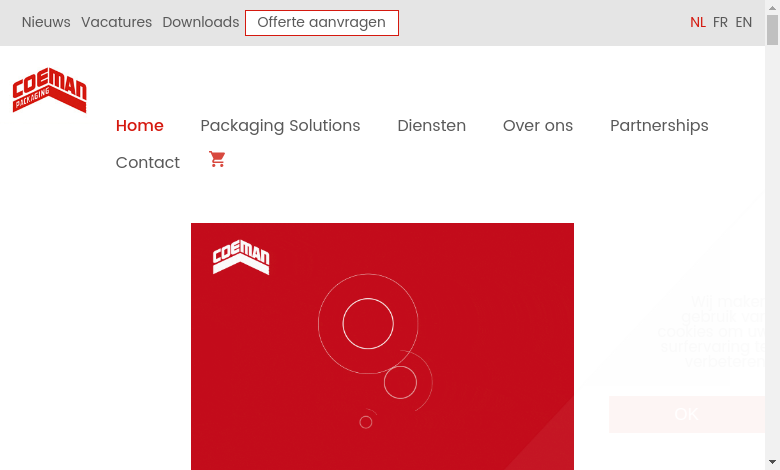The image size is (780, 470).
Task: Open the Partnerships menu item
Action: pos(659,126)
